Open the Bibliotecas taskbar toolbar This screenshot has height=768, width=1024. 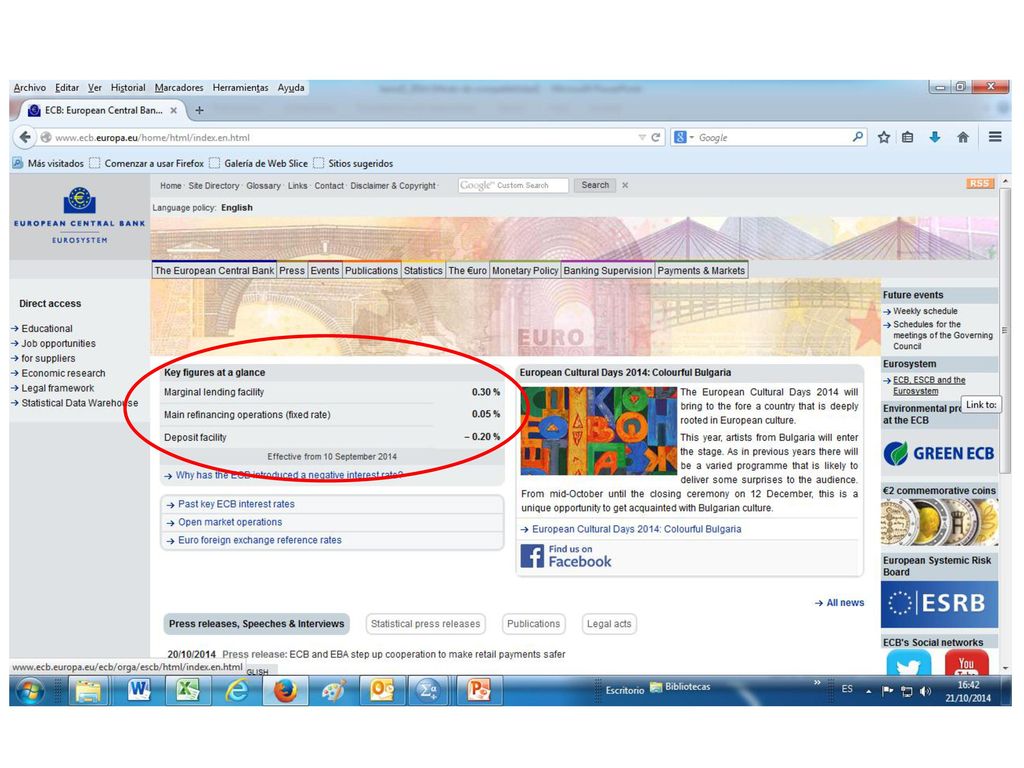pos(680,686)
